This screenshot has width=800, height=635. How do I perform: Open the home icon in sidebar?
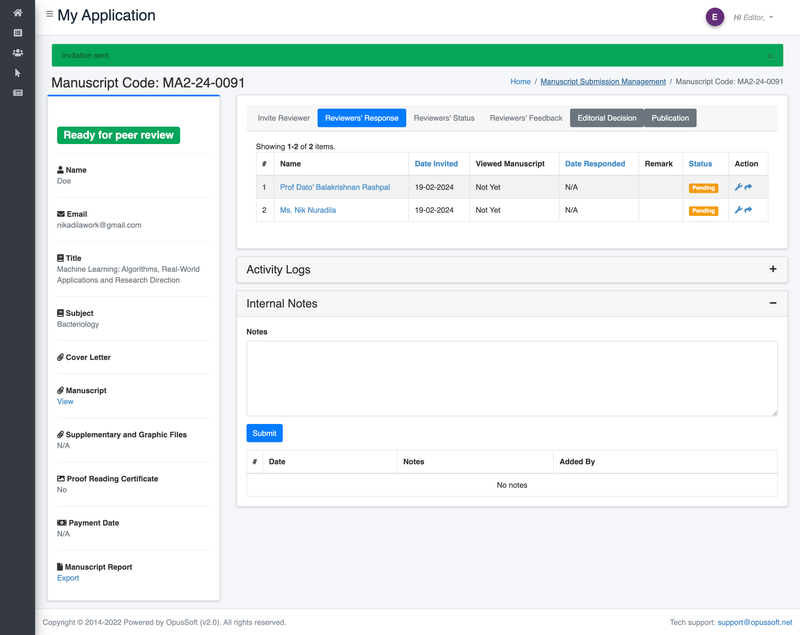click(x=17, y=13)
